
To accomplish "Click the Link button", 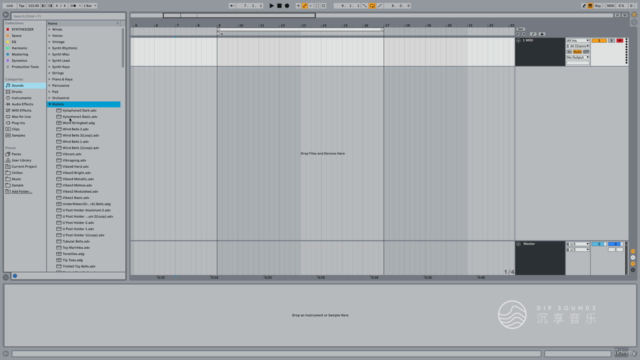I will [9, 6].
